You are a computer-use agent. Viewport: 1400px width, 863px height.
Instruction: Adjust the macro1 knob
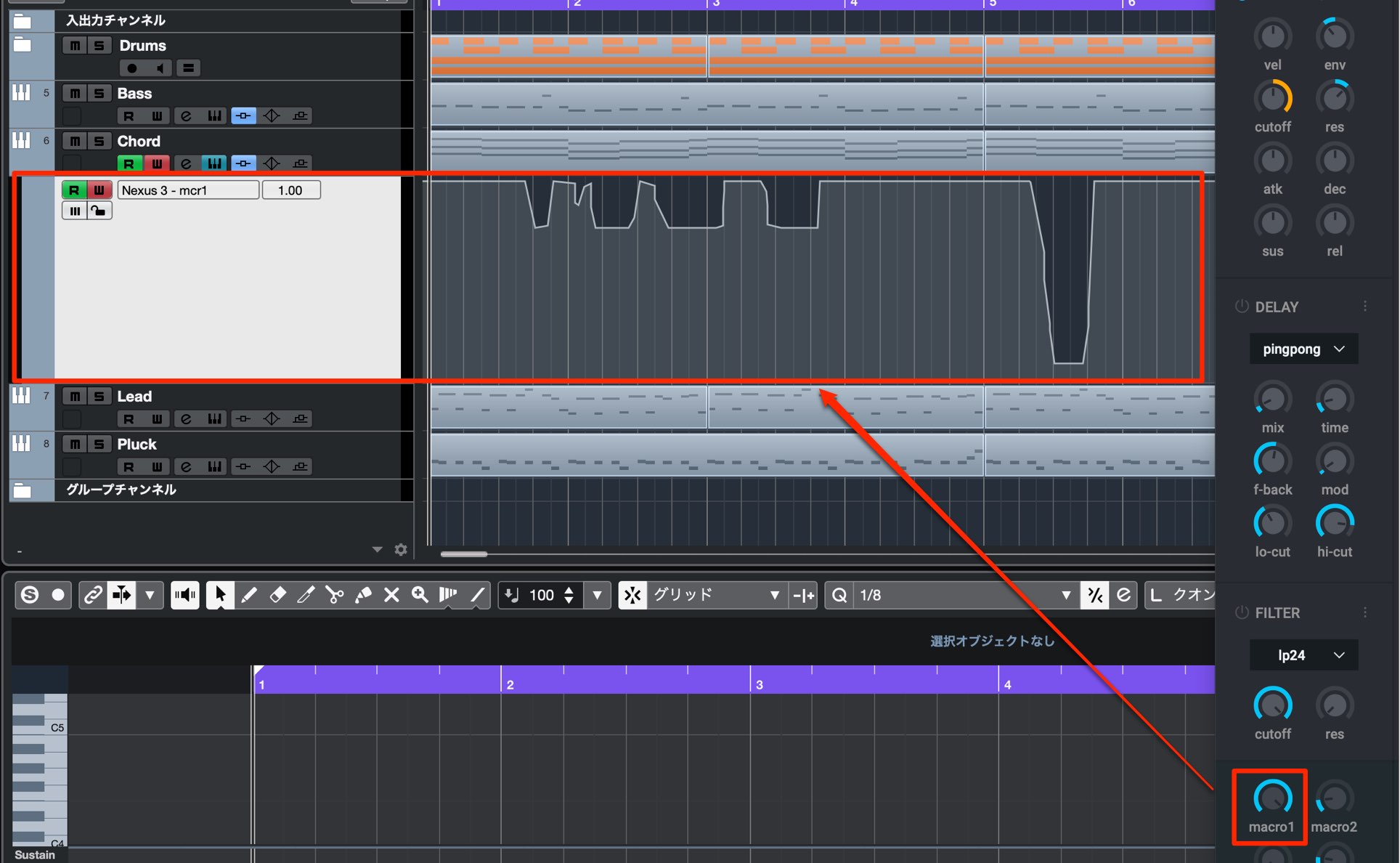[1272, 798]
